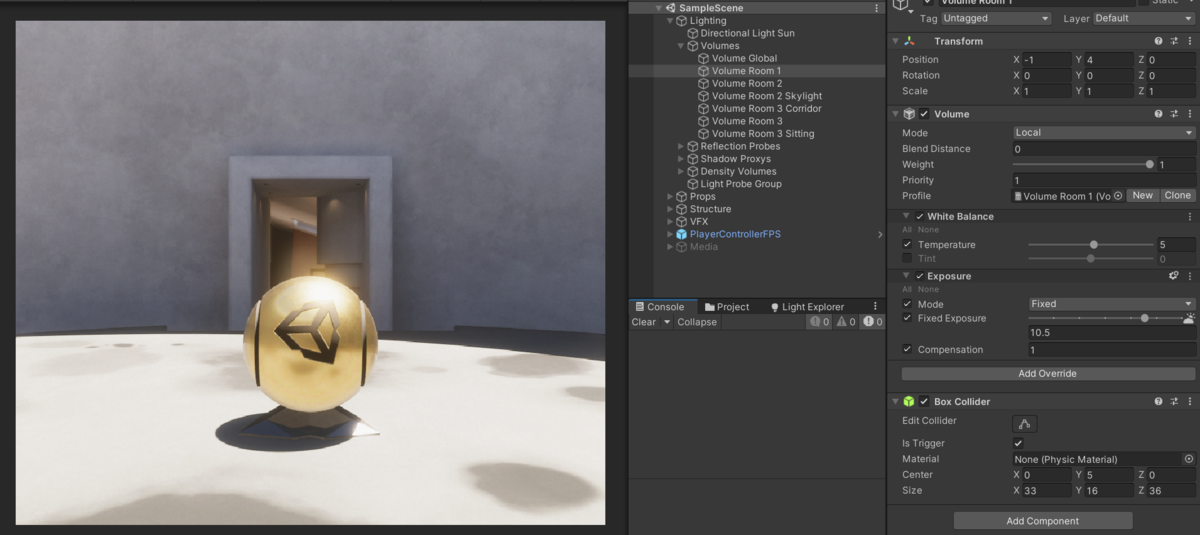The image size is (1200, 535).
Task: Open Exposure override three-dot menu
Action: (x=1190, y=276)
